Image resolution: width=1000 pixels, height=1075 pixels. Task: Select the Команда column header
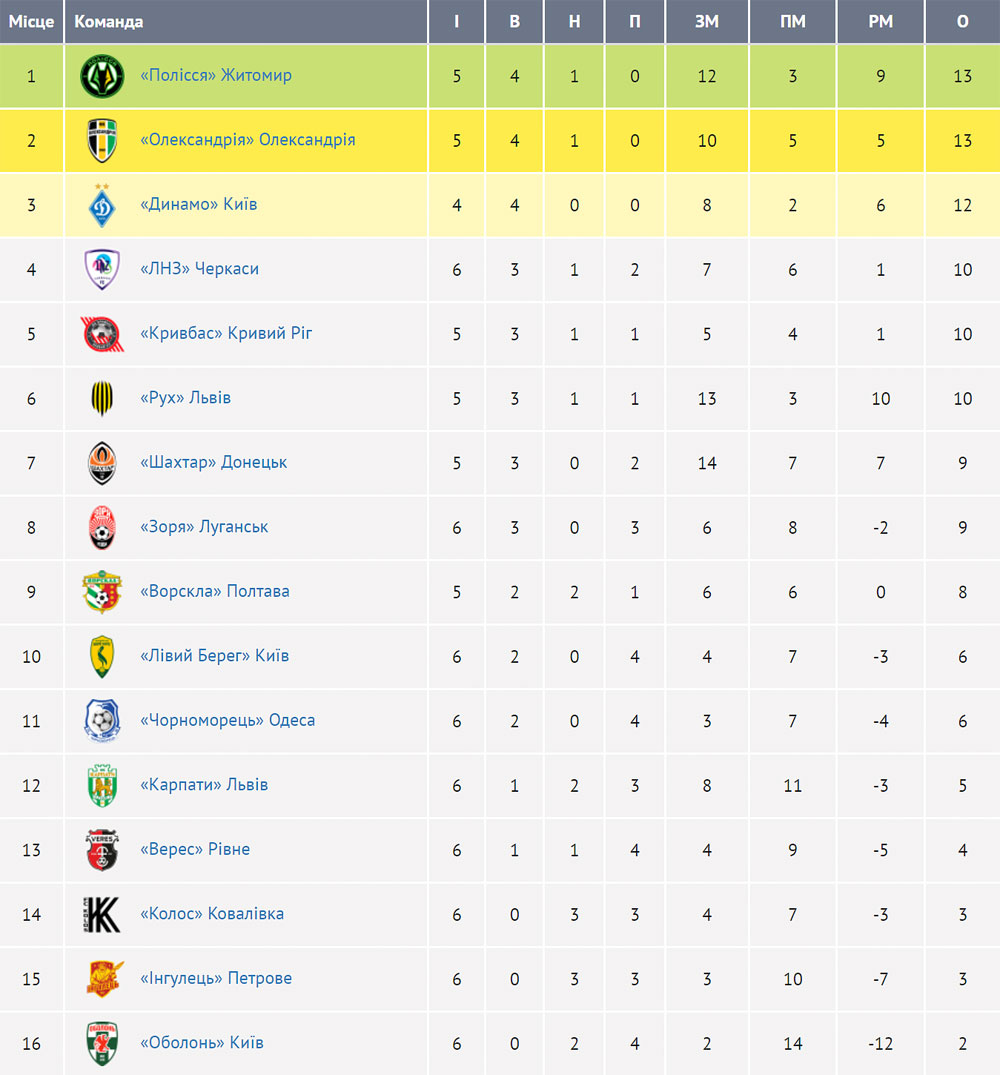coord(108,22)
